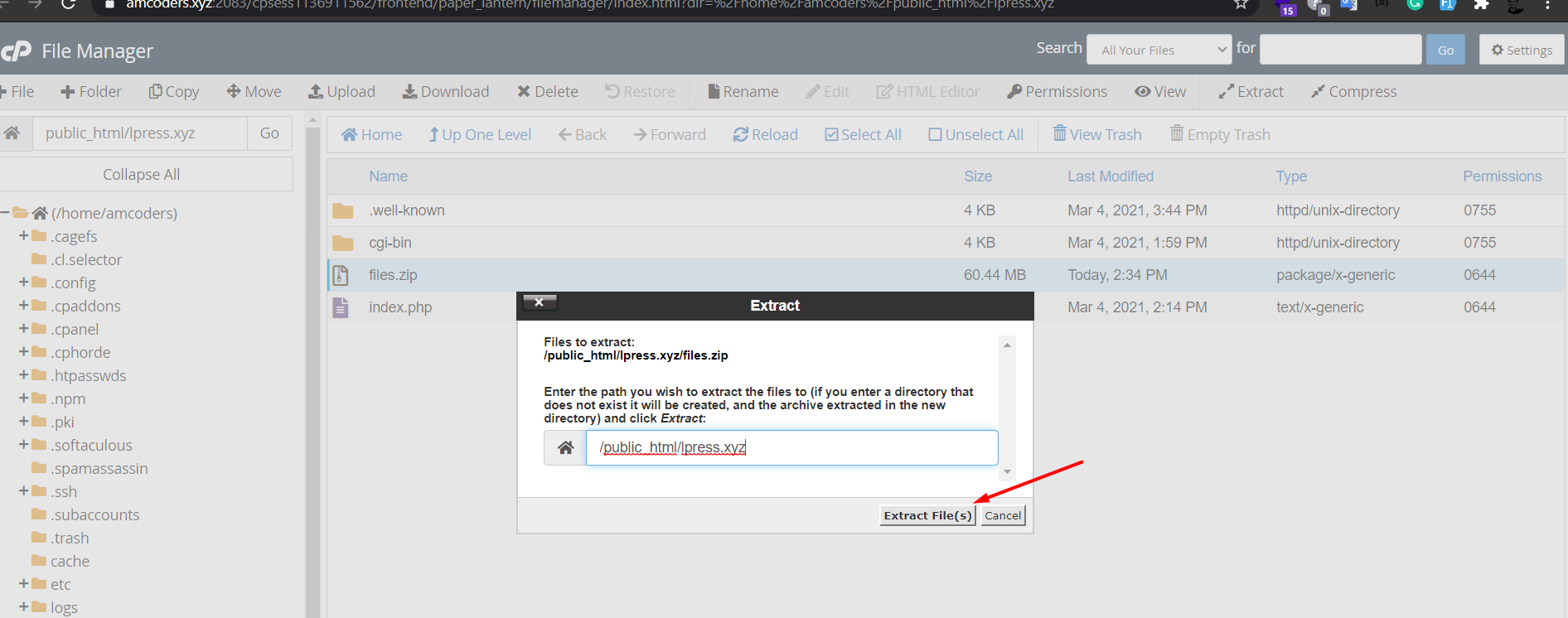Image resolution: width=1568 pixels, height=618 pixels.
Task: Click the Upload toolbar icon
Action: (316, 92)
